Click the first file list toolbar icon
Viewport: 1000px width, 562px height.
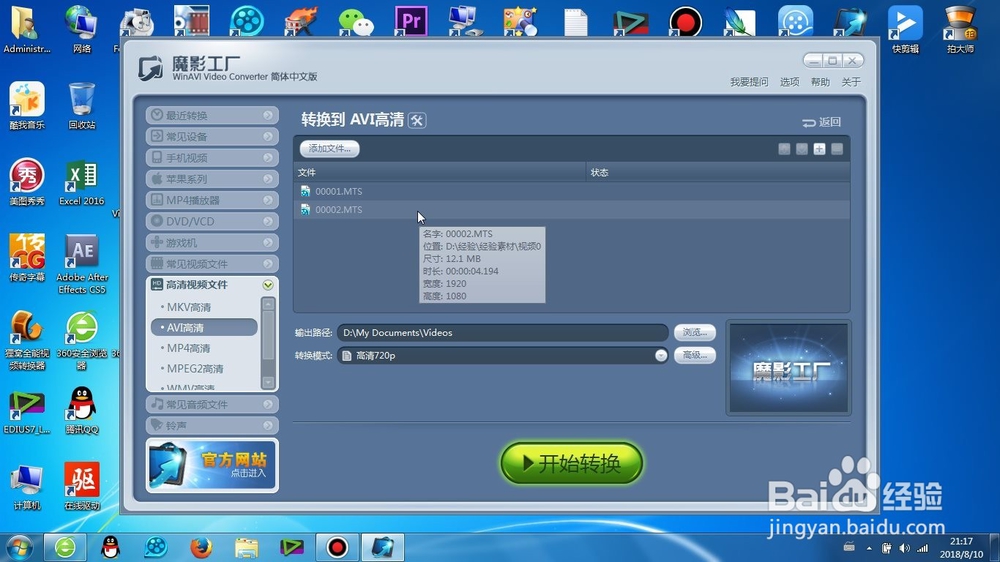pos(784,149)
